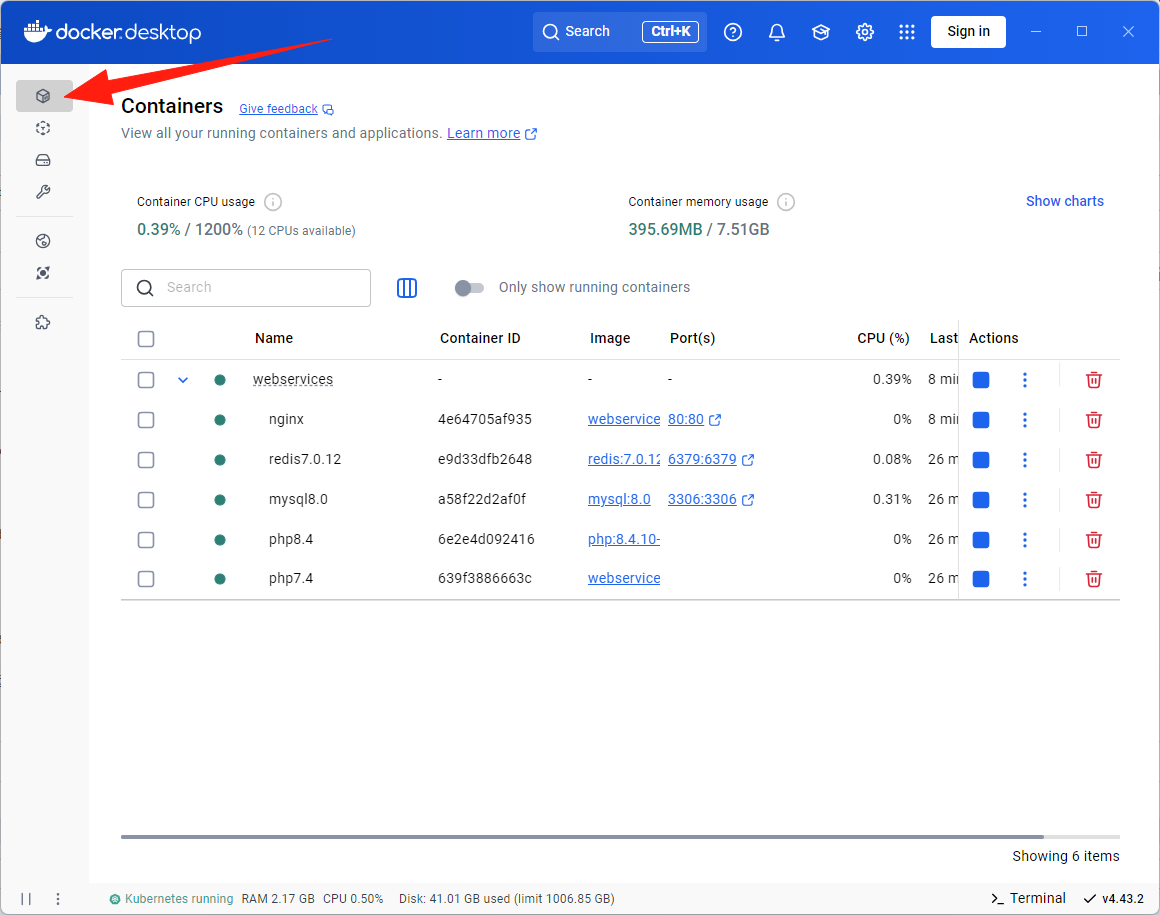Image resolution: width=1160 pixels, height=915 pixels.
Task: Delete the webservices stack
Action: click(1093, 380)
